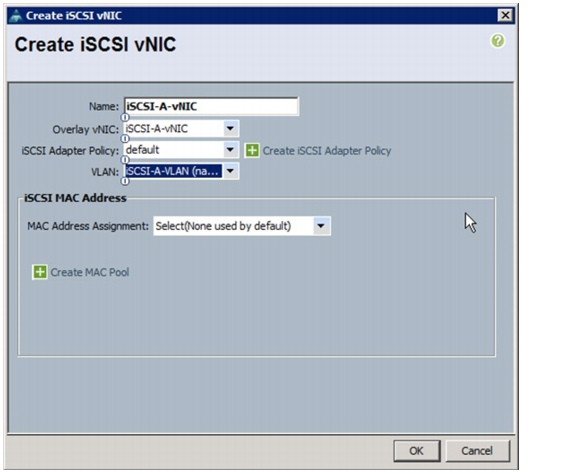This screenshot has height=472, width=570.
Task: Select the highlighted iSCSI-A-VLAN value box
Action: [173, 171]
